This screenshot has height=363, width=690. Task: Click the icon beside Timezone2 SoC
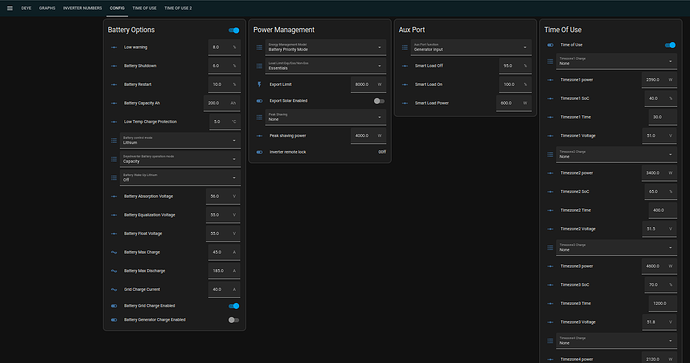tap(550, 192)
